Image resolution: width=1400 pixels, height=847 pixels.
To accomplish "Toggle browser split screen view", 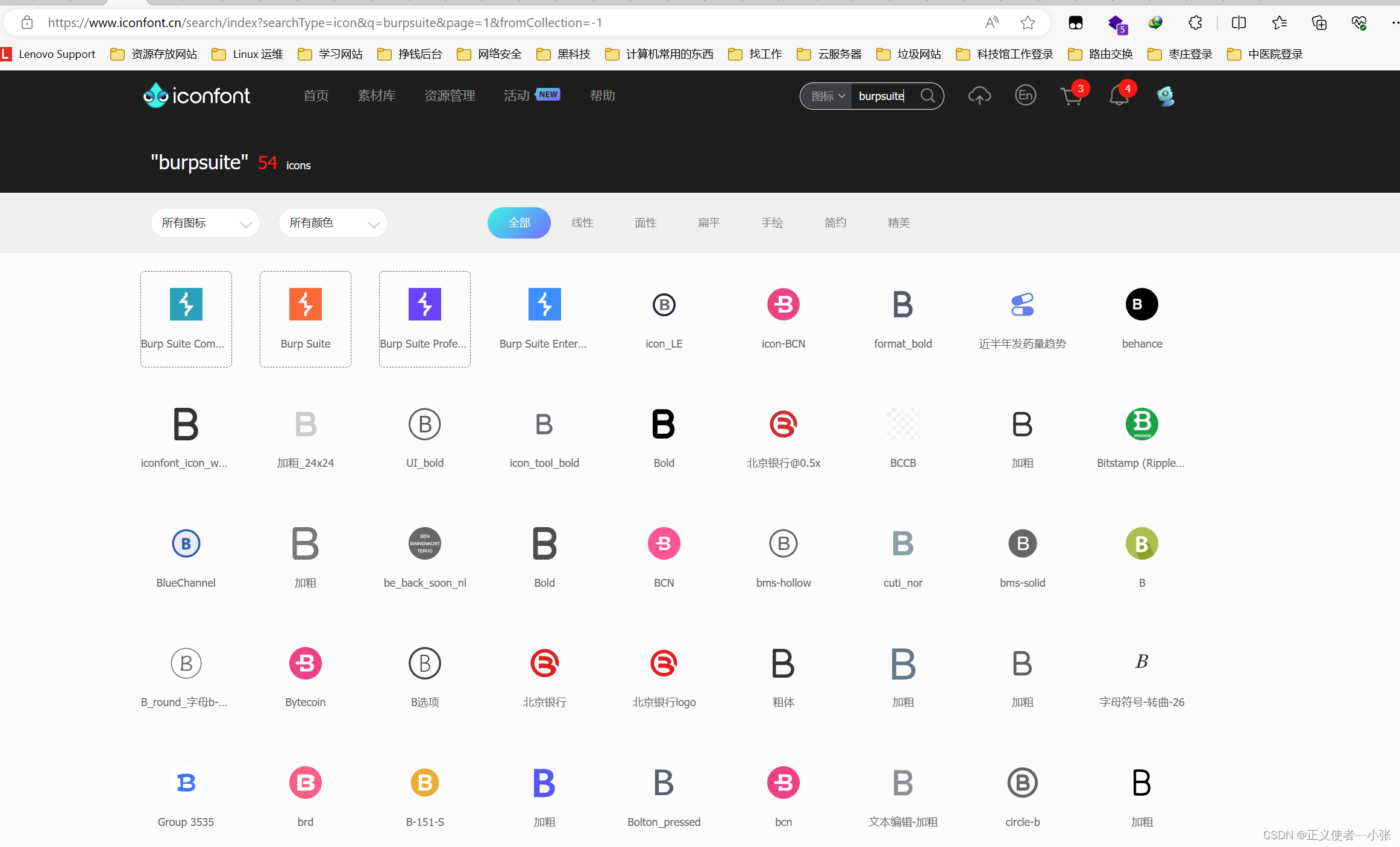I will pyautogui.click(x=1239, y=23).
